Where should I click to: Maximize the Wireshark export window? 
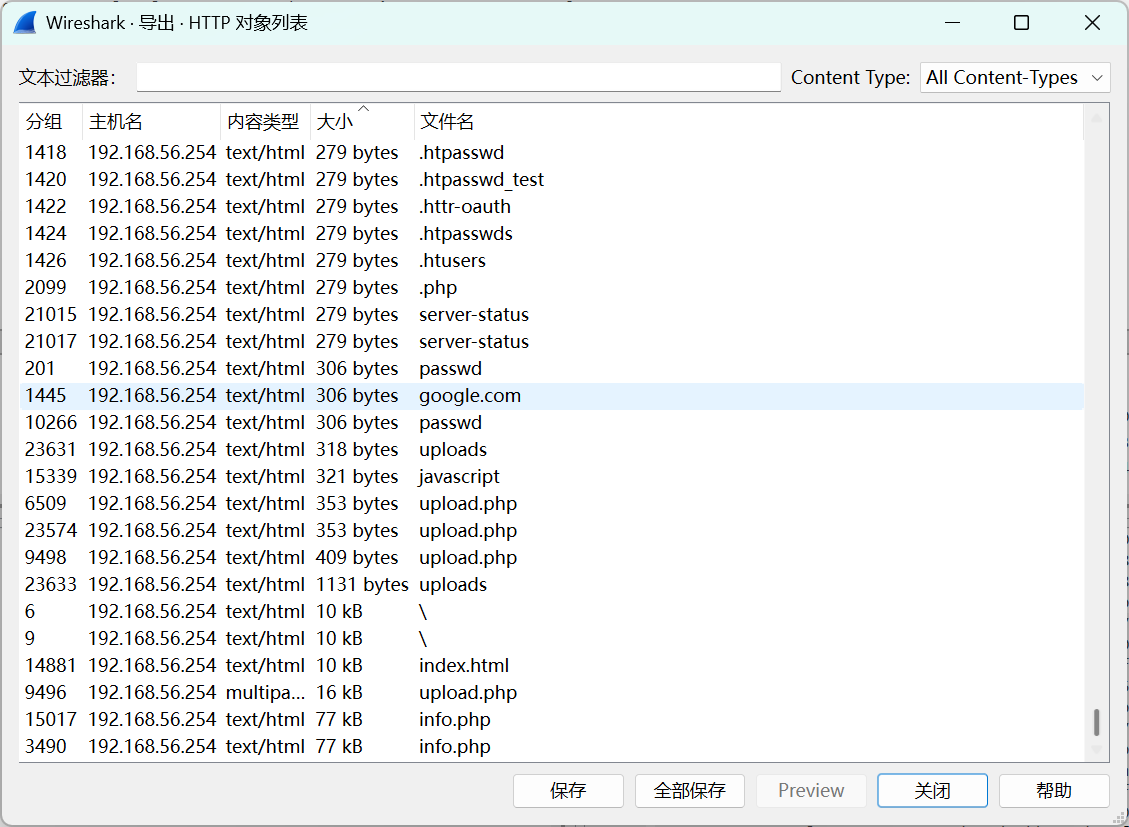point(1021,23)
